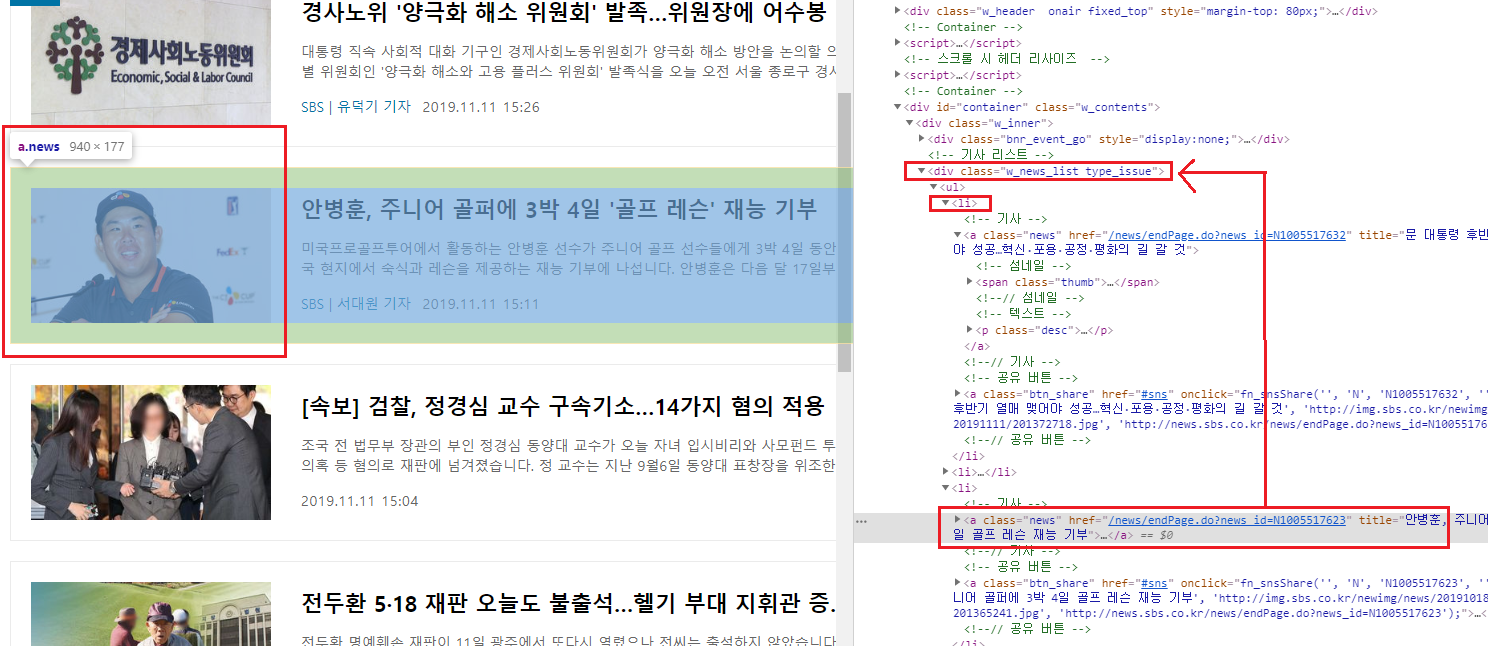
Task: Select the '== $0' marker on selected row
Action: pos(1154,536)
